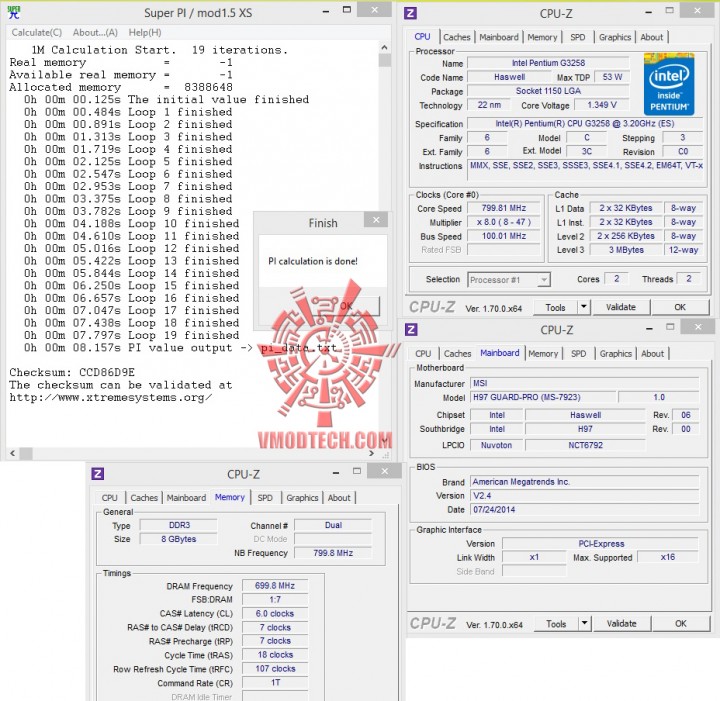This screenshot has height=701, width=720.
Task: Go to CPU tab in the Memory CPU-Z window
Action: pyautogui.click(x=109, y=498)
